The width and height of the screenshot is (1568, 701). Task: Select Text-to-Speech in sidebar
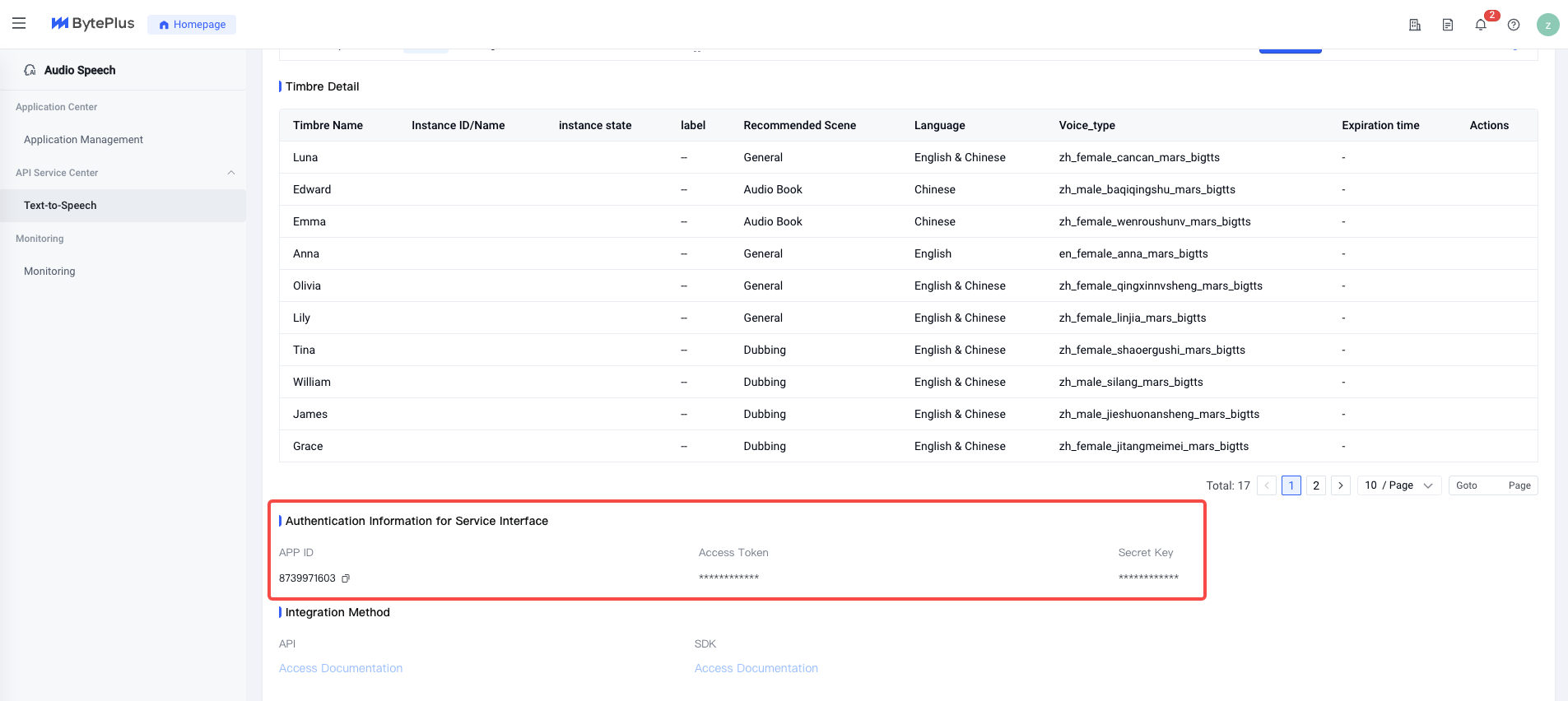(60, 206)
